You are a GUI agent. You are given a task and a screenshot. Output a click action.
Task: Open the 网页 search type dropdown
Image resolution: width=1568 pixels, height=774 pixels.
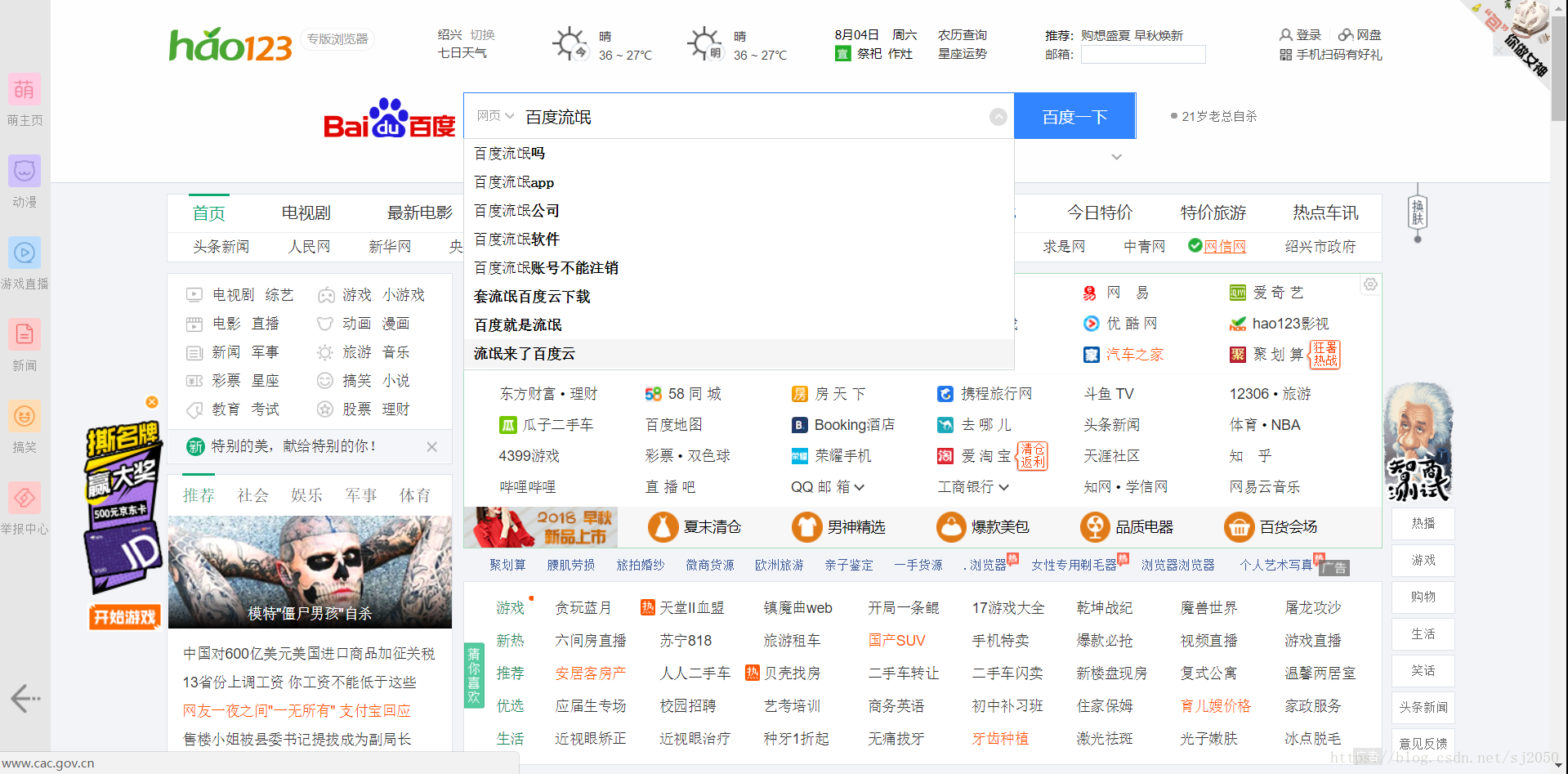pyautogui.click(x=495, y=116)
